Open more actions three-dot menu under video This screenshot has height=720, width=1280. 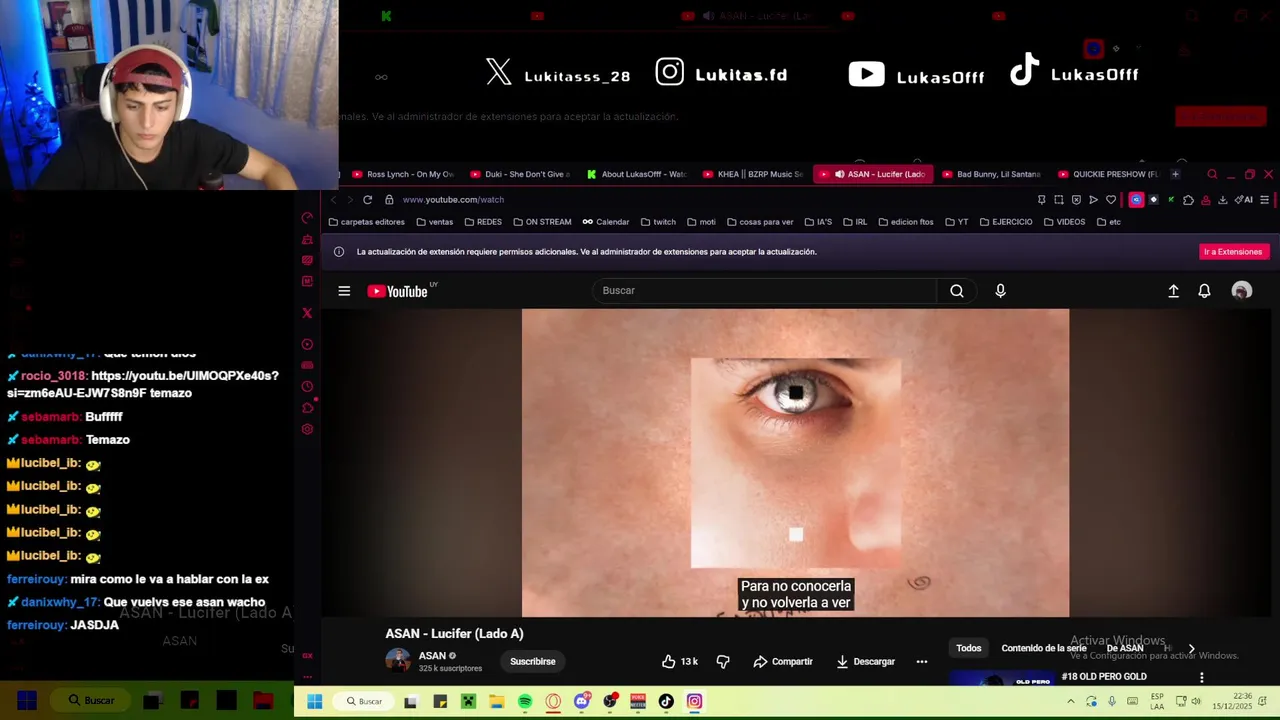(x=922, y=661)
